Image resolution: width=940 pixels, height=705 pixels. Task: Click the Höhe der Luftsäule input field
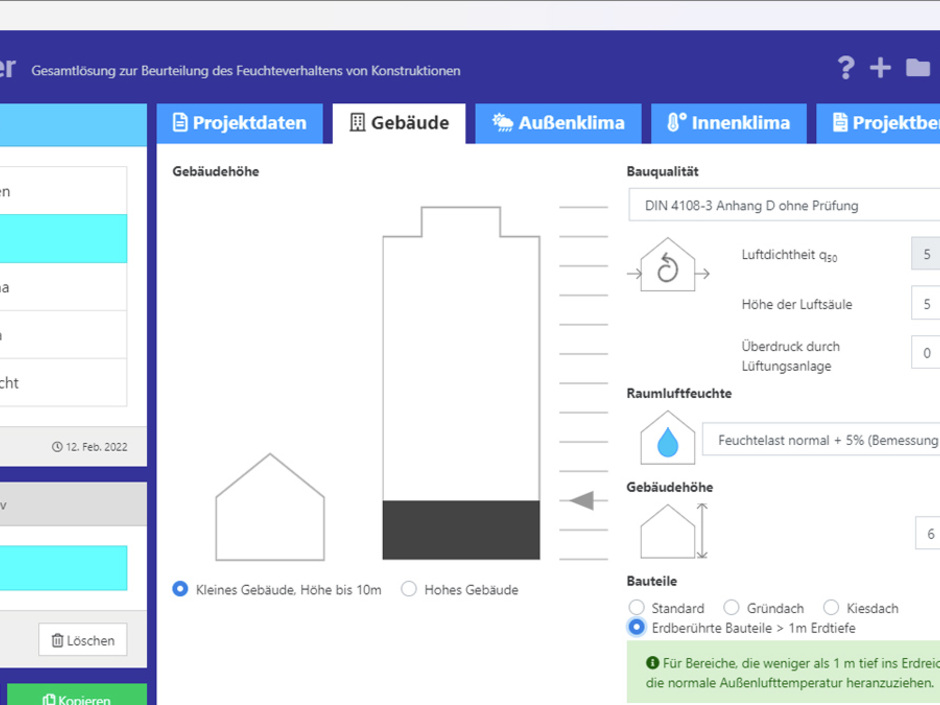coord(925,304)
